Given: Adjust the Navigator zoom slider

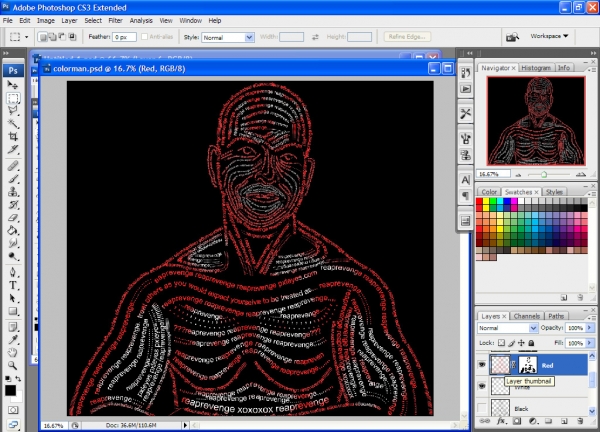Looking at the screenshot, I should click(544, 174).
